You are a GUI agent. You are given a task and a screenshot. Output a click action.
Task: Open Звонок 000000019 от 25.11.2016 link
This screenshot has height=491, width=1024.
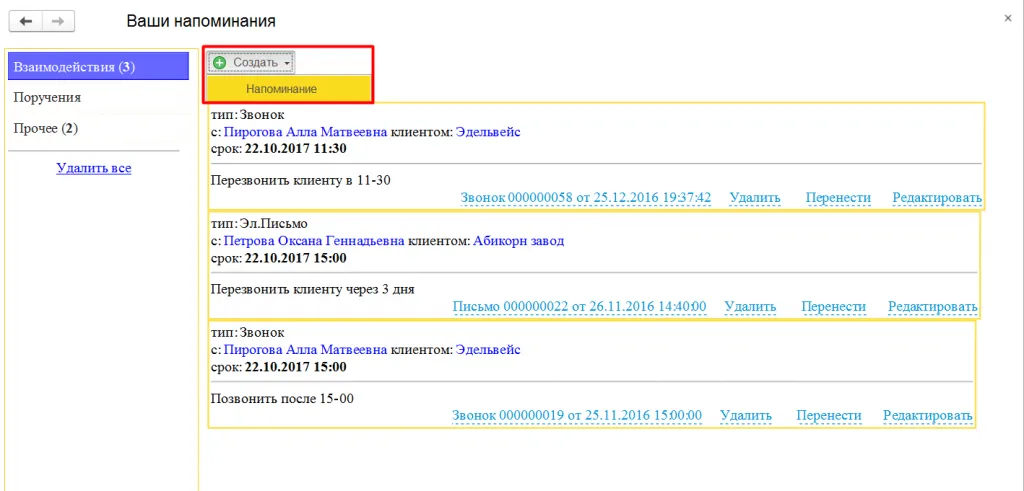tap(577, 415)
